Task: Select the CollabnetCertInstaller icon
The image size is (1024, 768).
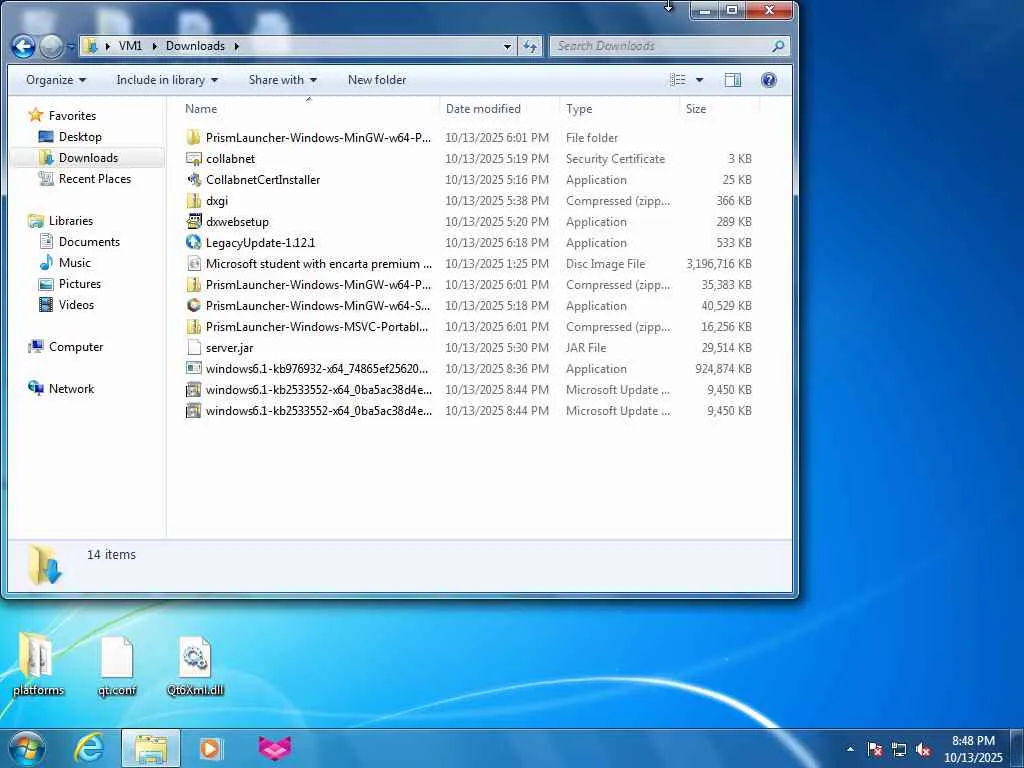Action: [x=193, y=180]
